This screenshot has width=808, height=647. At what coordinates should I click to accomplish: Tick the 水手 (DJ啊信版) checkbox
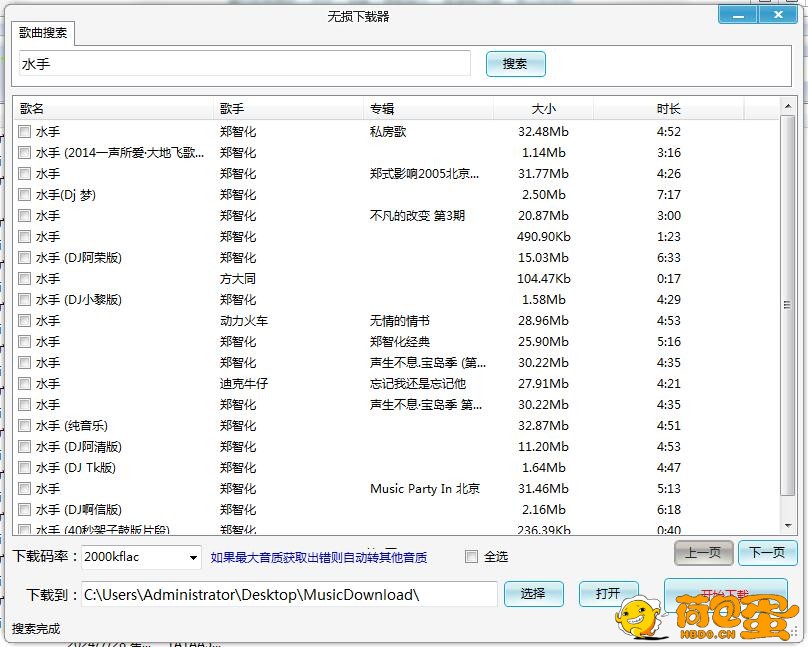[24, 510]
